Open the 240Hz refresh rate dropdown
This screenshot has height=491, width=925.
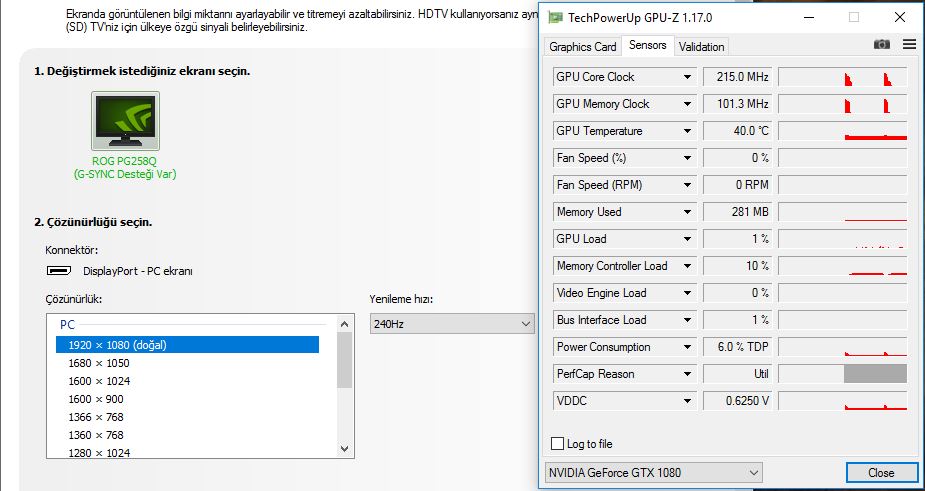(x=452, y=323)
